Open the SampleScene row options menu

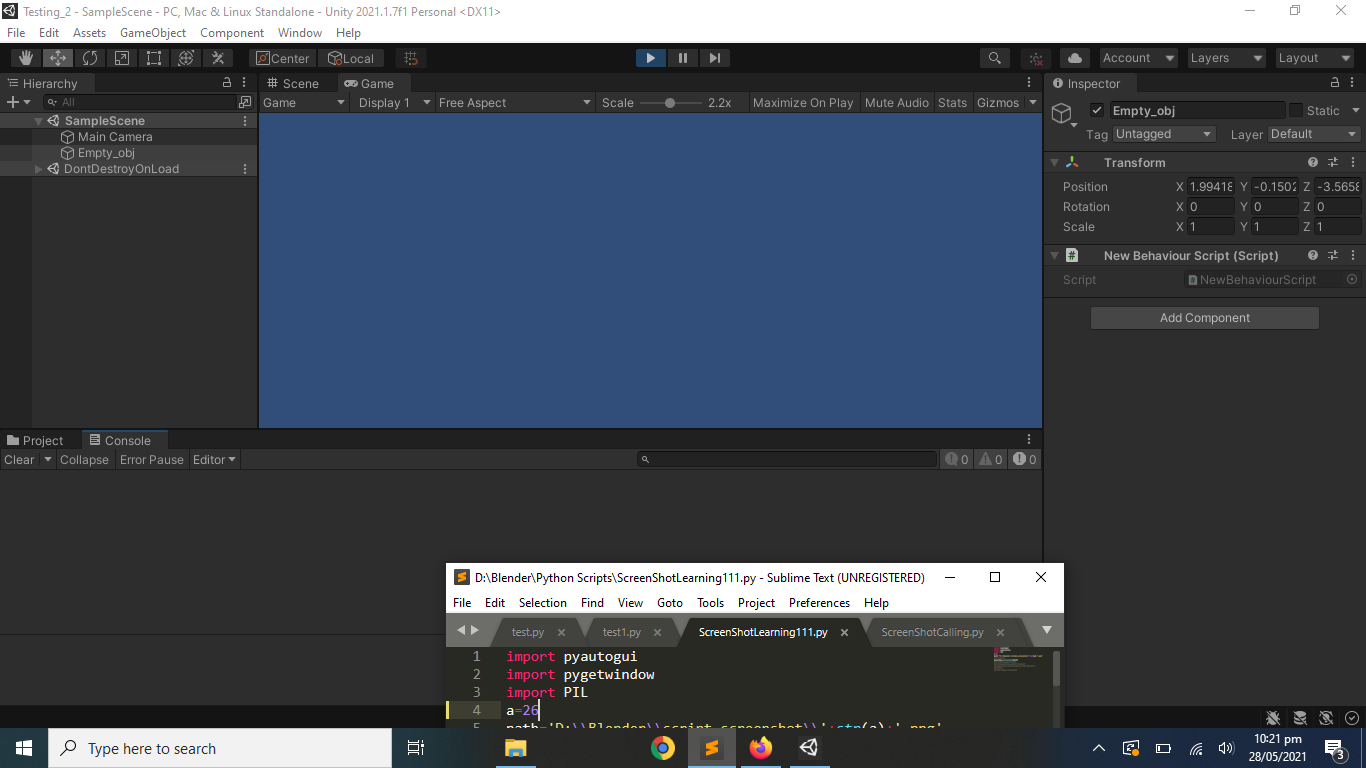(x=245, y=121)
